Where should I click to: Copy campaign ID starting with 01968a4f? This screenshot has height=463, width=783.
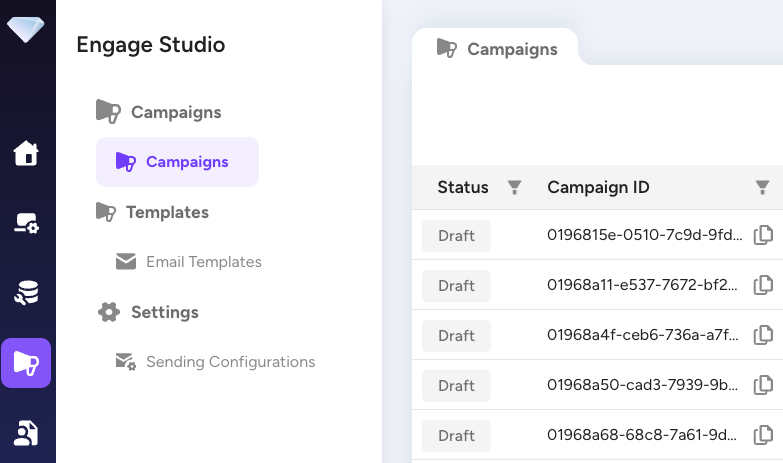(763, 335)
